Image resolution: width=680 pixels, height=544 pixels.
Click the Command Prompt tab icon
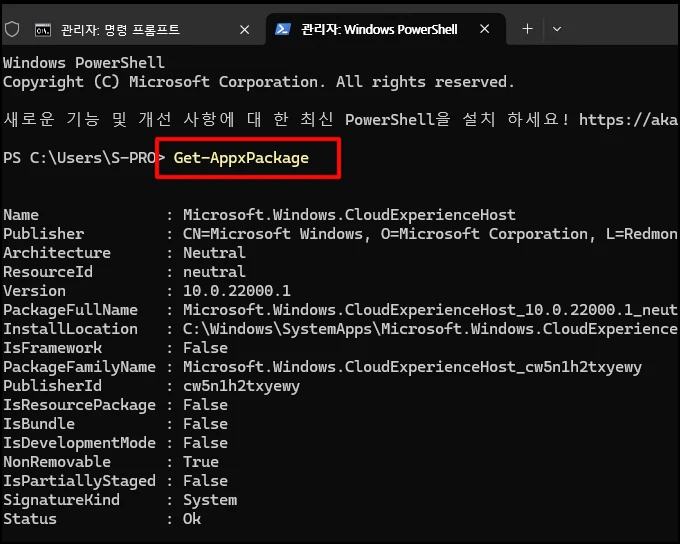tap(42, 30)
